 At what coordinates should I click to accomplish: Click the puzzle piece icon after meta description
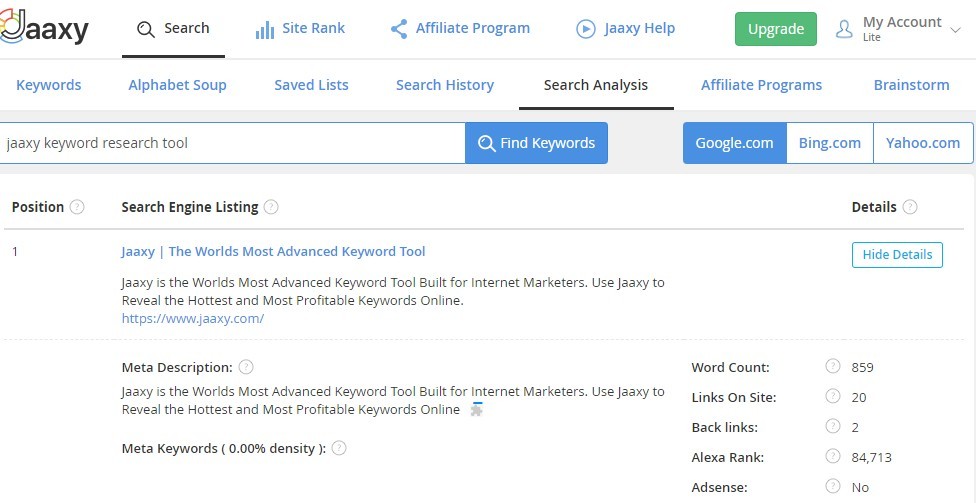[x=476, y=409]
